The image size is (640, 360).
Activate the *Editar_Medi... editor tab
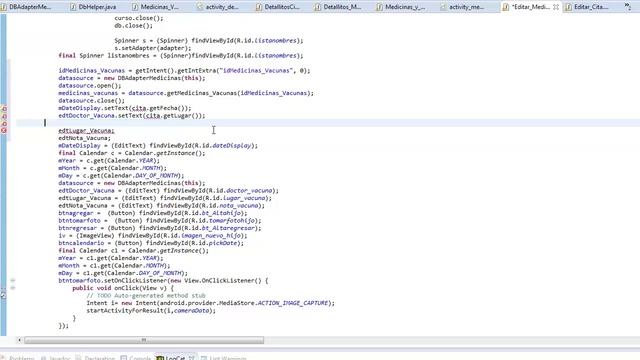point(531,7)
